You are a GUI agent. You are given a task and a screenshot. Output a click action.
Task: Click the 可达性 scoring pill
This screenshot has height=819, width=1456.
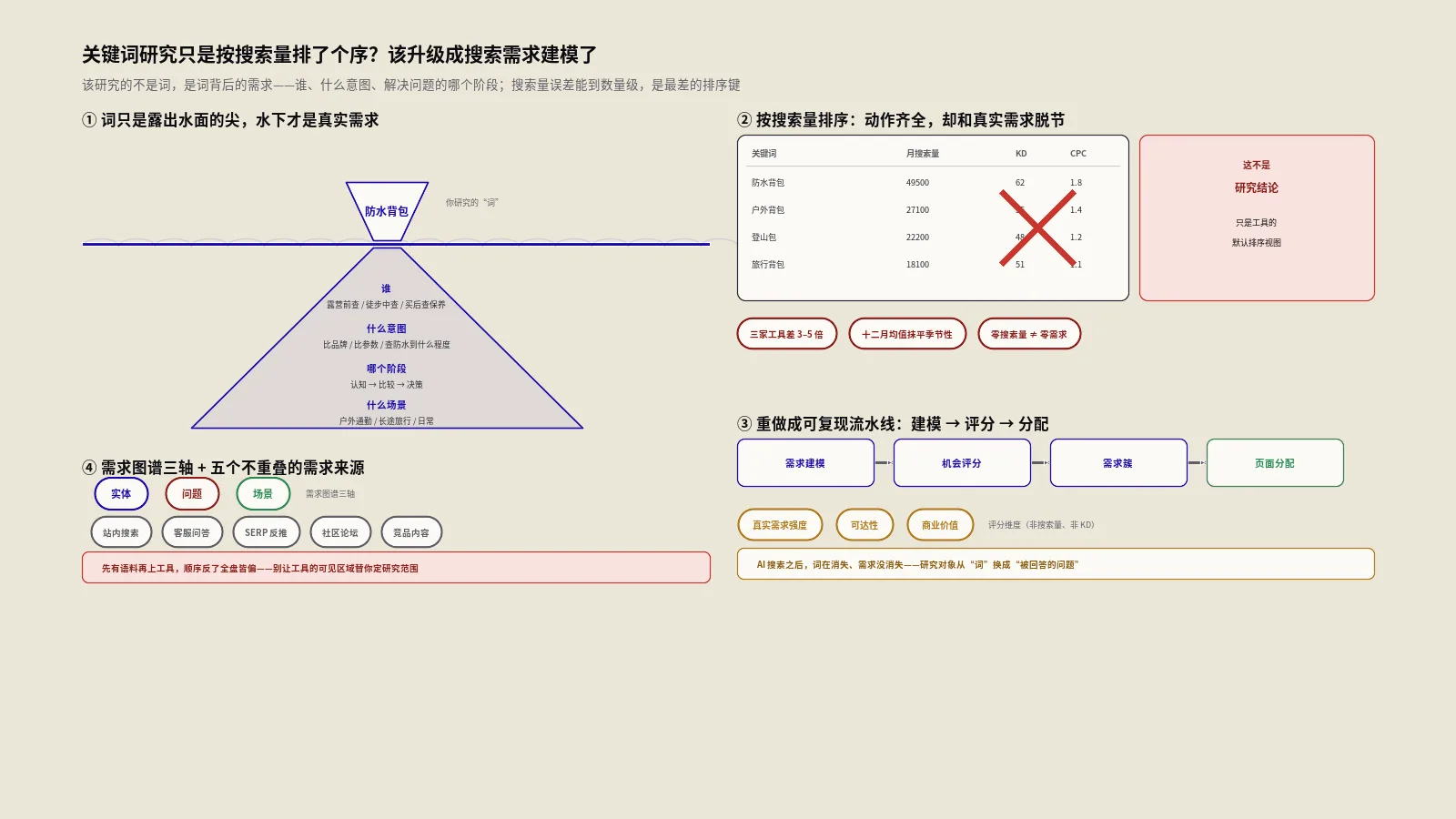click(864, 525)
